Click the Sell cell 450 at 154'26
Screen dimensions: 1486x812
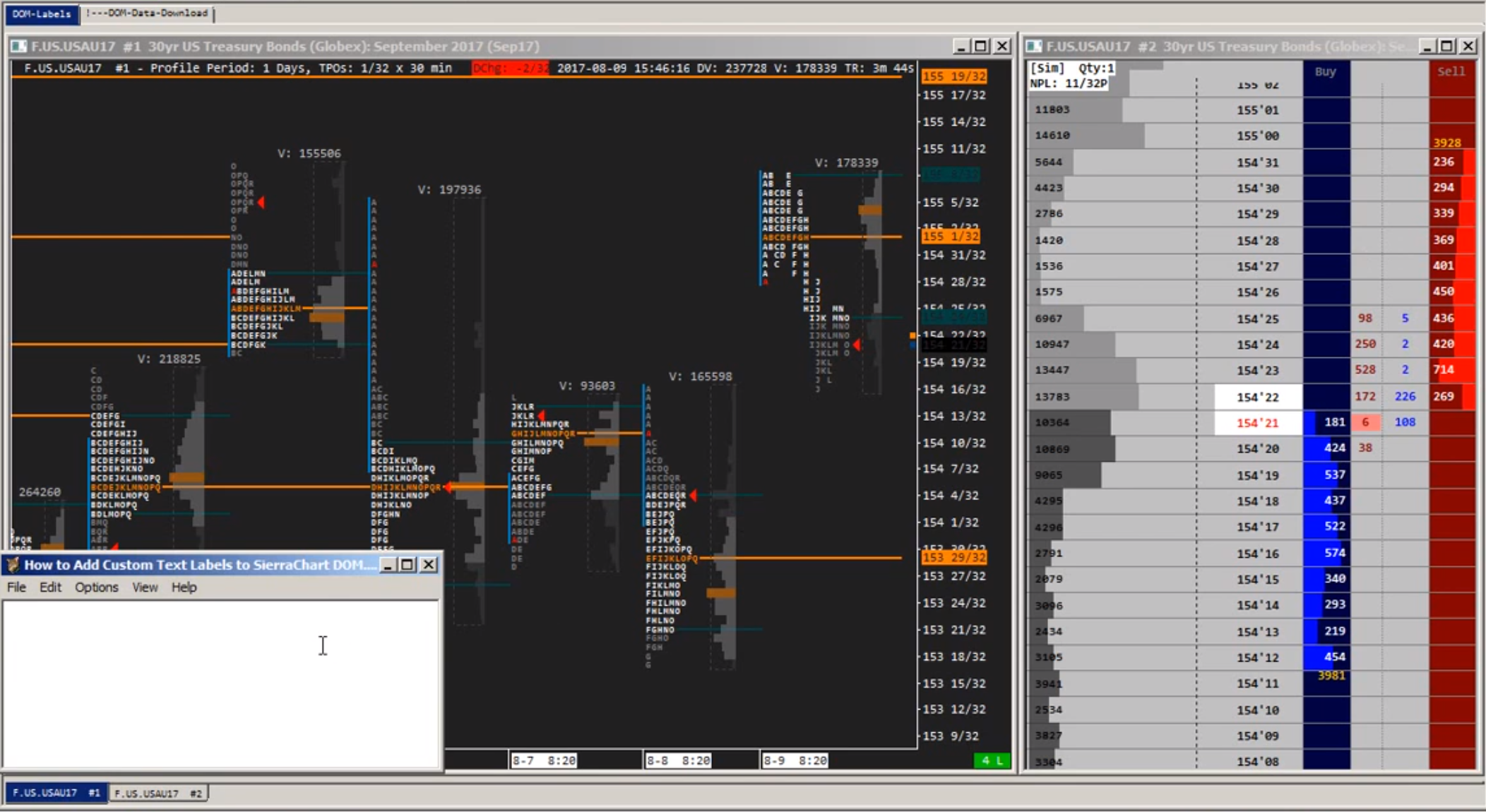tap(1452, 292)
